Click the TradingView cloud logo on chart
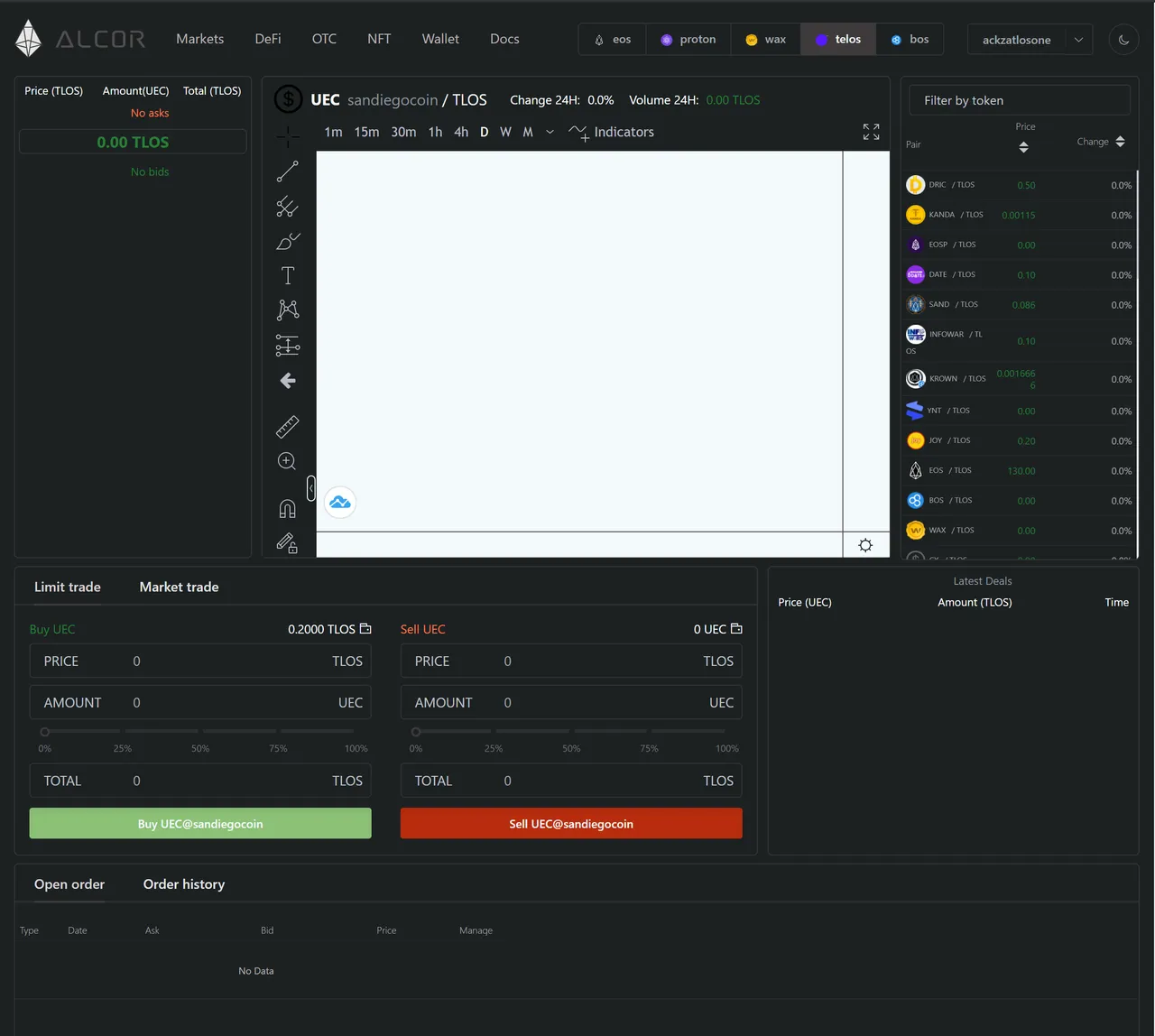 tap(340, 502)
